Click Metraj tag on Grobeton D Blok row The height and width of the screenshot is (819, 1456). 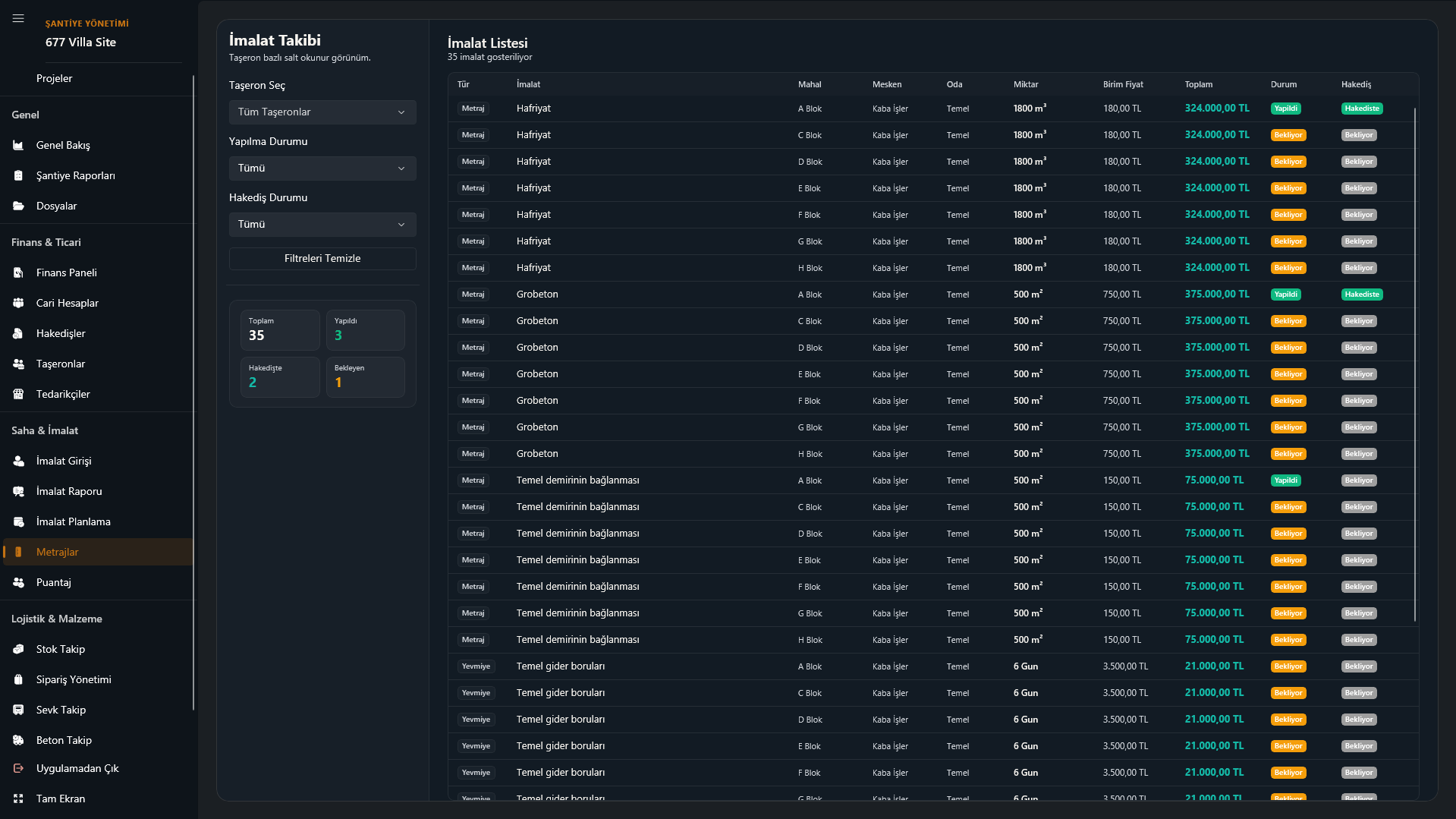click(473, 348)
